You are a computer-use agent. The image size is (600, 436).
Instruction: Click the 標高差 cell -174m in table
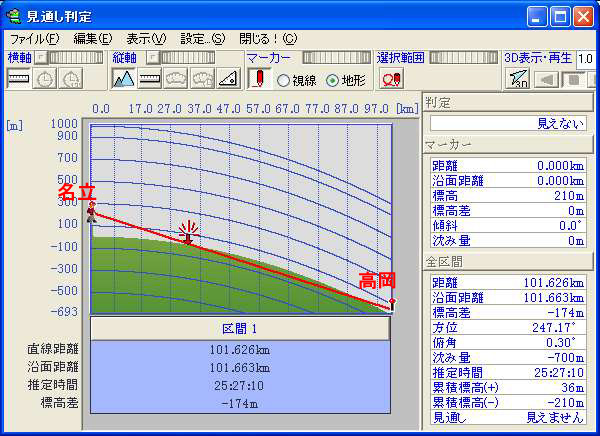(x=240, y=403)
